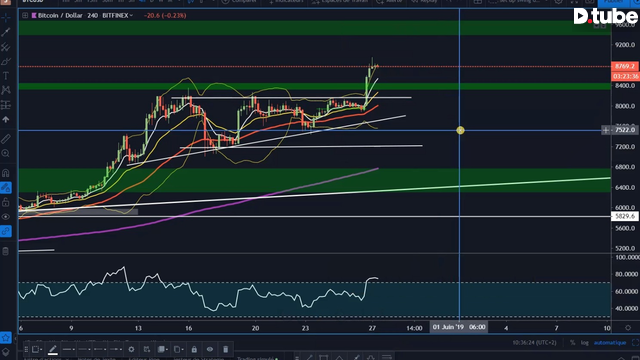Select the horizontal line price label 5829.6

pos(625,216)
